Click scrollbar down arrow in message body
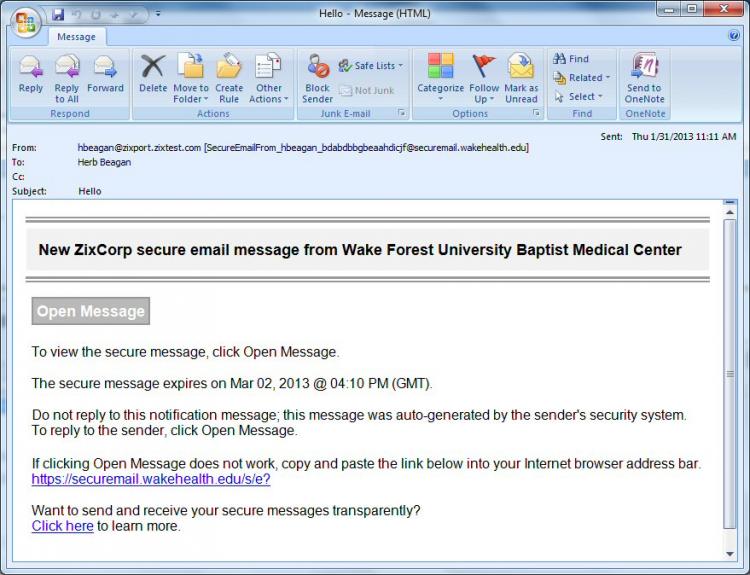This screenshot has width=750, height=575. click(x=730, y=554)
